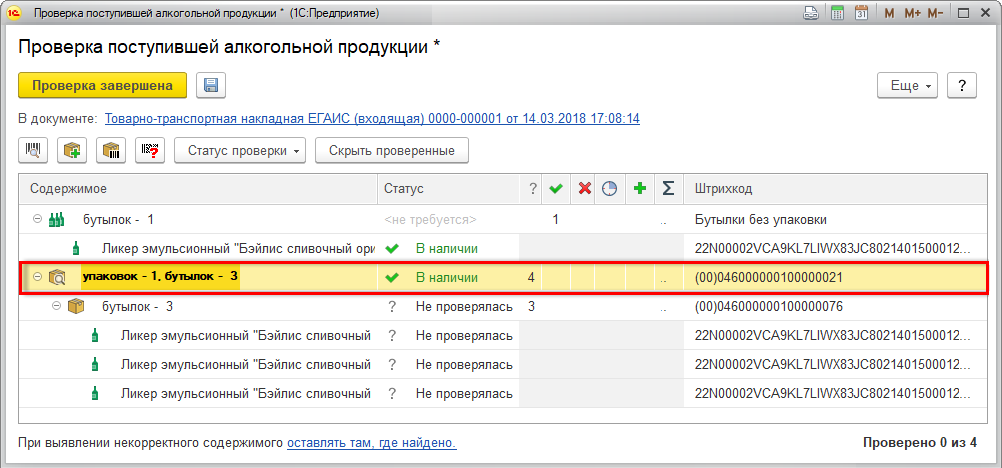Click the barcode search icon button

33,151
